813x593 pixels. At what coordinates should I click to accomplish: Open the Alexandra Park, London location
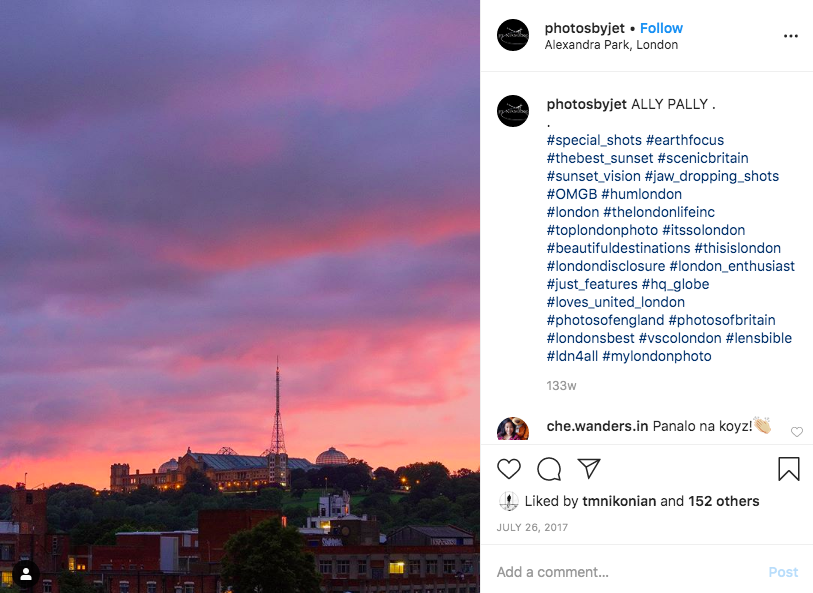tap(611, 45)
